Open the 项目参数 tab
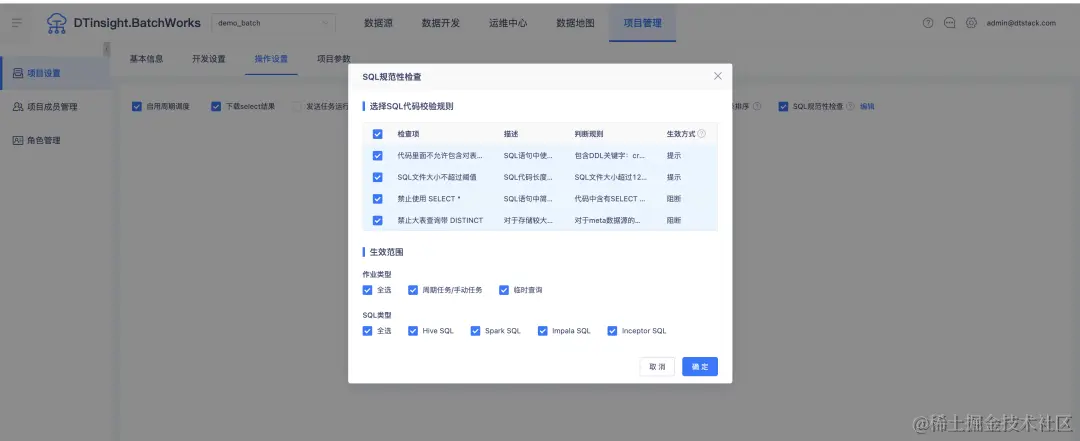 (x=333, y=59)
